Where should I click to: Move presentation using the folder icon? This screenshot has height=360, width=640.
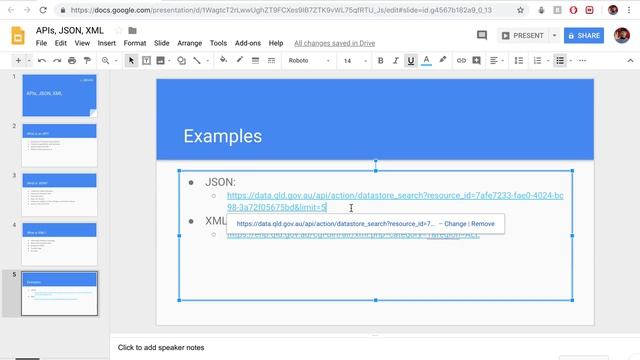[132, 30]
